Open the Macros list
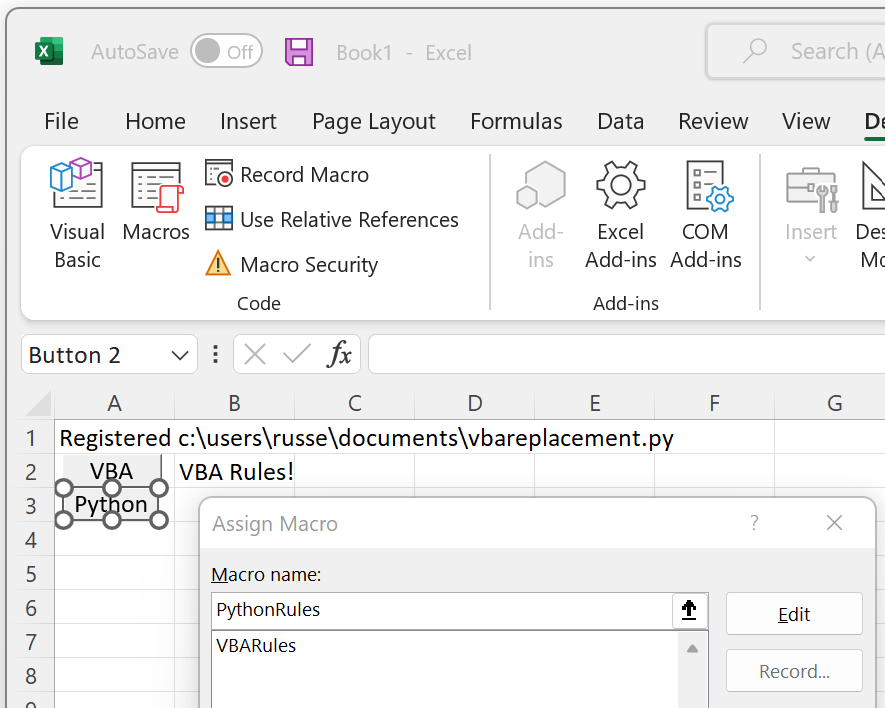 click(156, 202)
